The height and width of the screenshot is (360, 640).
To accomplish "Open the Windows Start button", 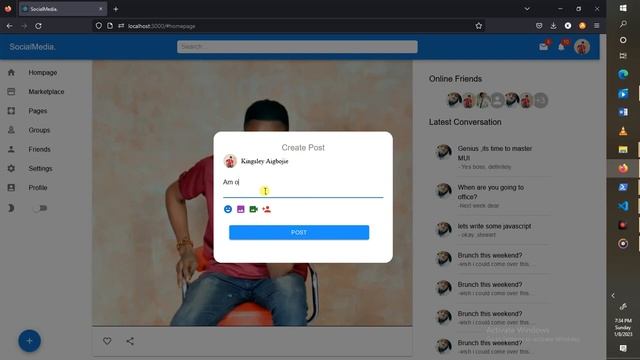I will click(x=623, y=9).
